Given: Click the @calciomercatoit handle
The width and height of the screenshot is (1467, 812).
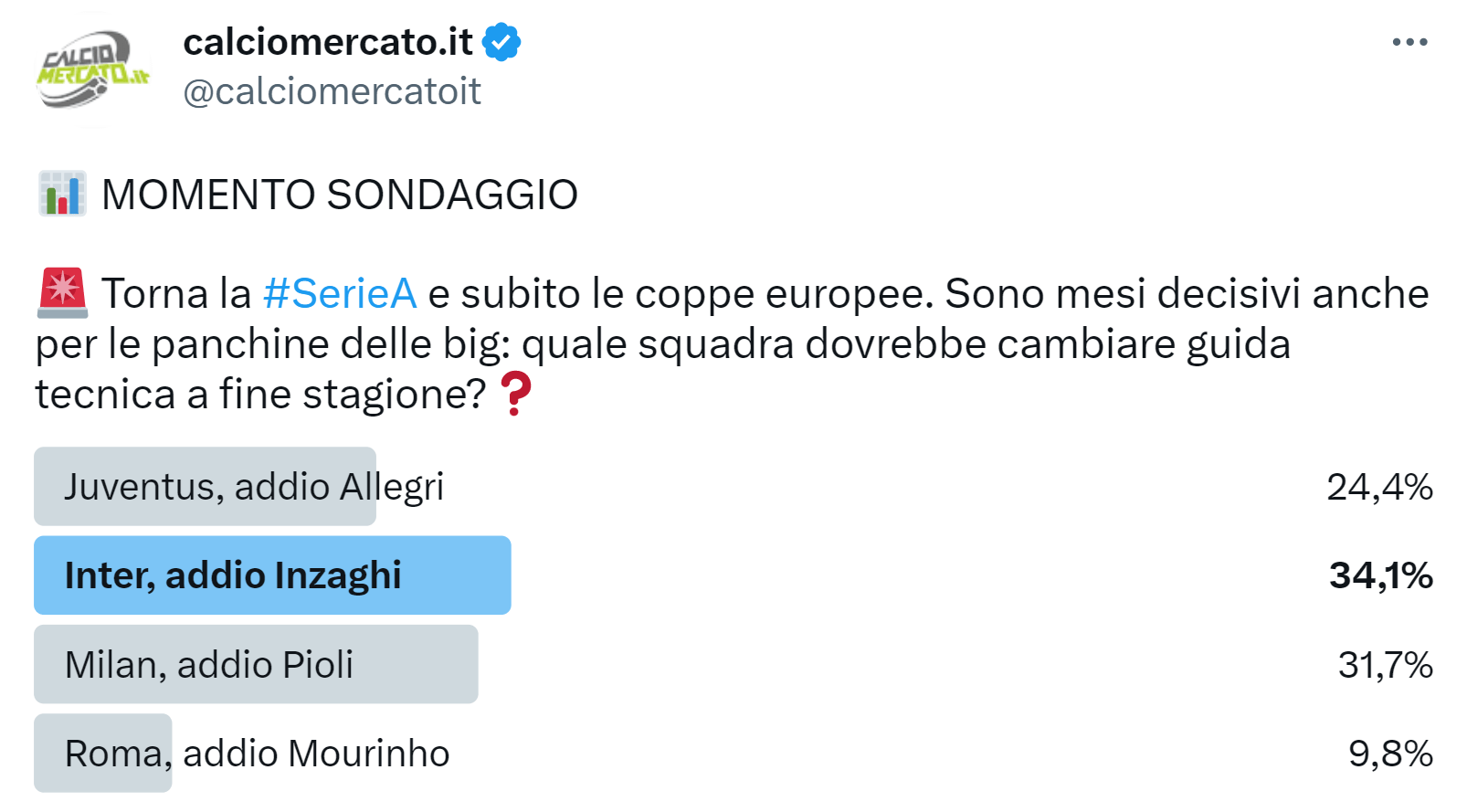Looking at the screenshot, I should (x=332, y=91).
